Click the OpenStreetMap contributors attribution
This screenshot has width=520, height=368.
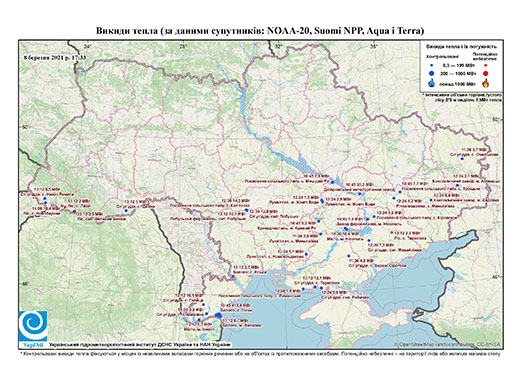pos(448,344)
